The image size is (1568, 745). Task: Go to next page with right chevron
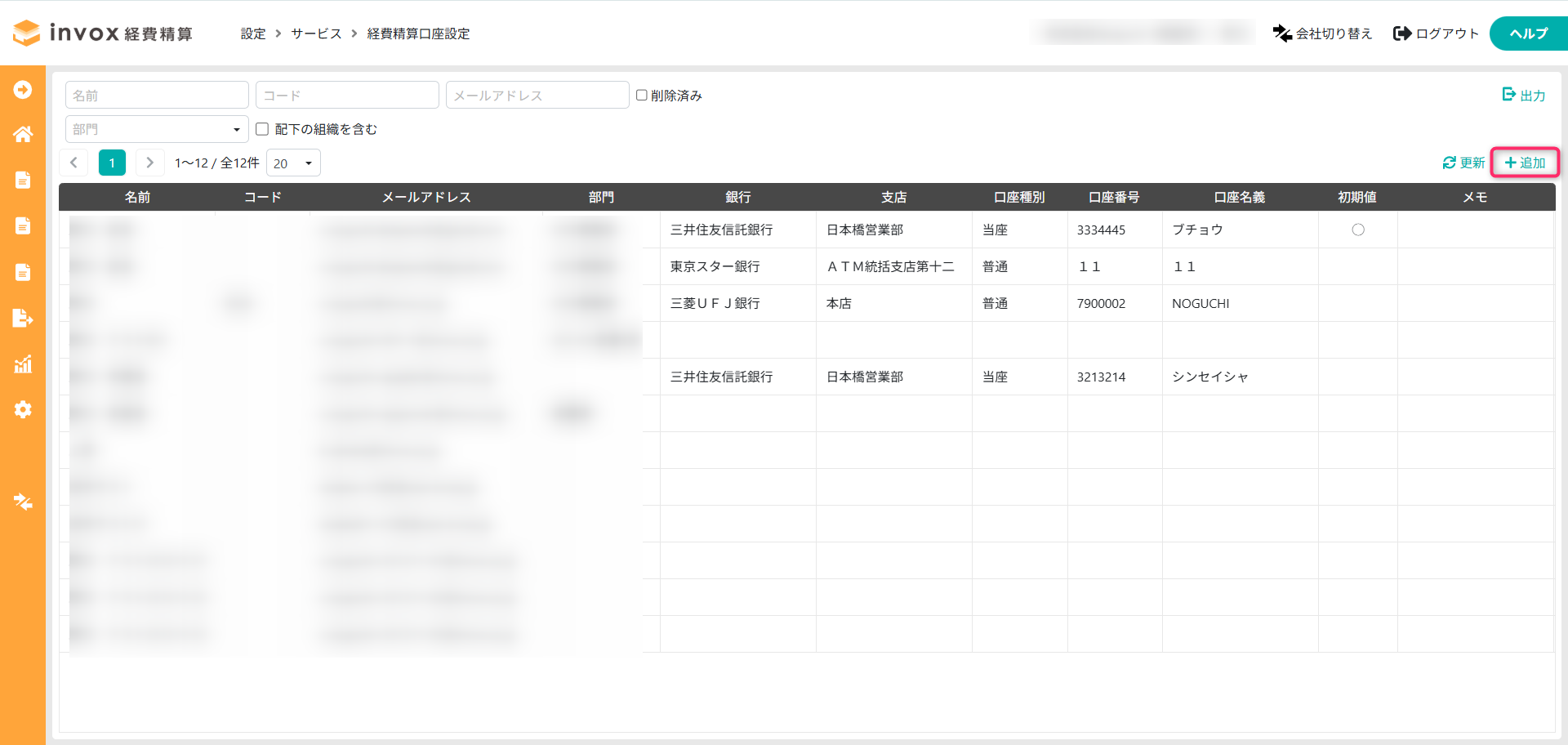149,163
